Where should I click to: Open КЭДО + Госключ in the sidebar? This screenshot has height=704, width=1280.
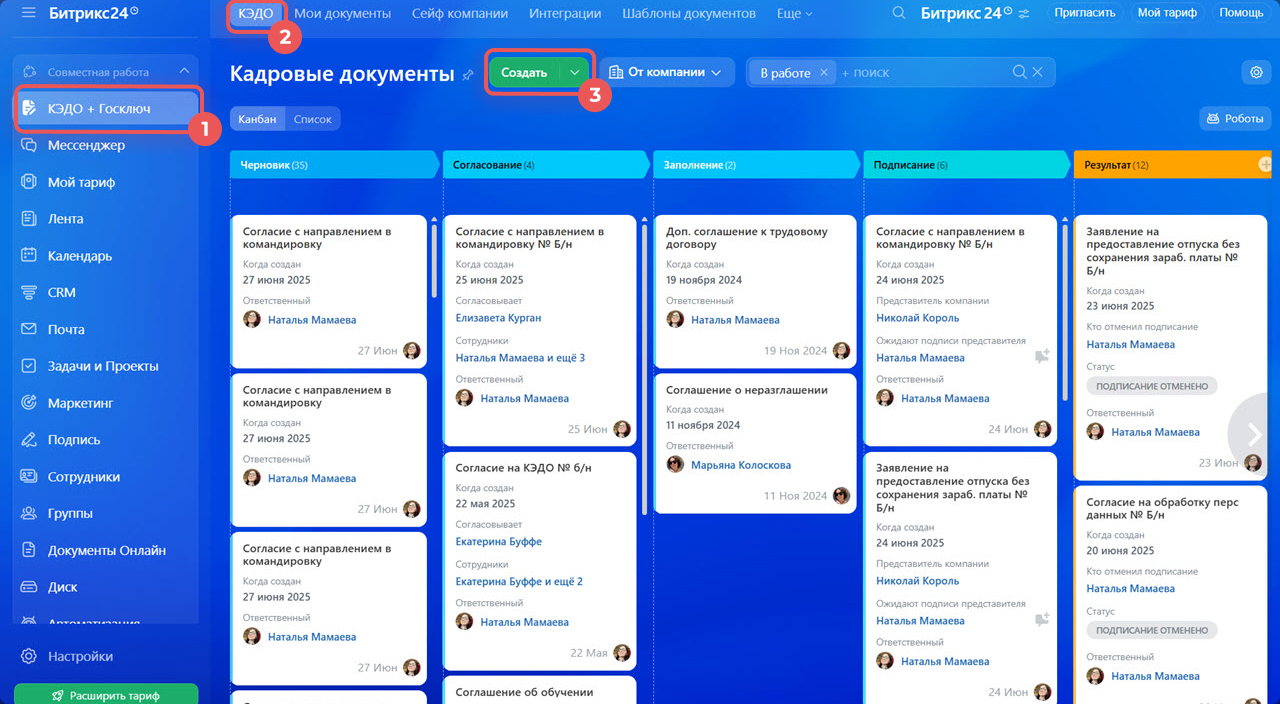point(107,108)
